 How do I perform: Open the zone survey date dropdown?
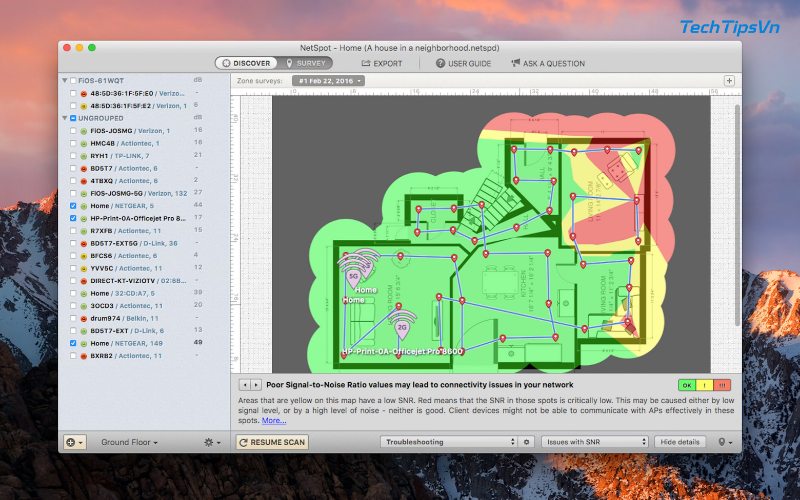328,81
